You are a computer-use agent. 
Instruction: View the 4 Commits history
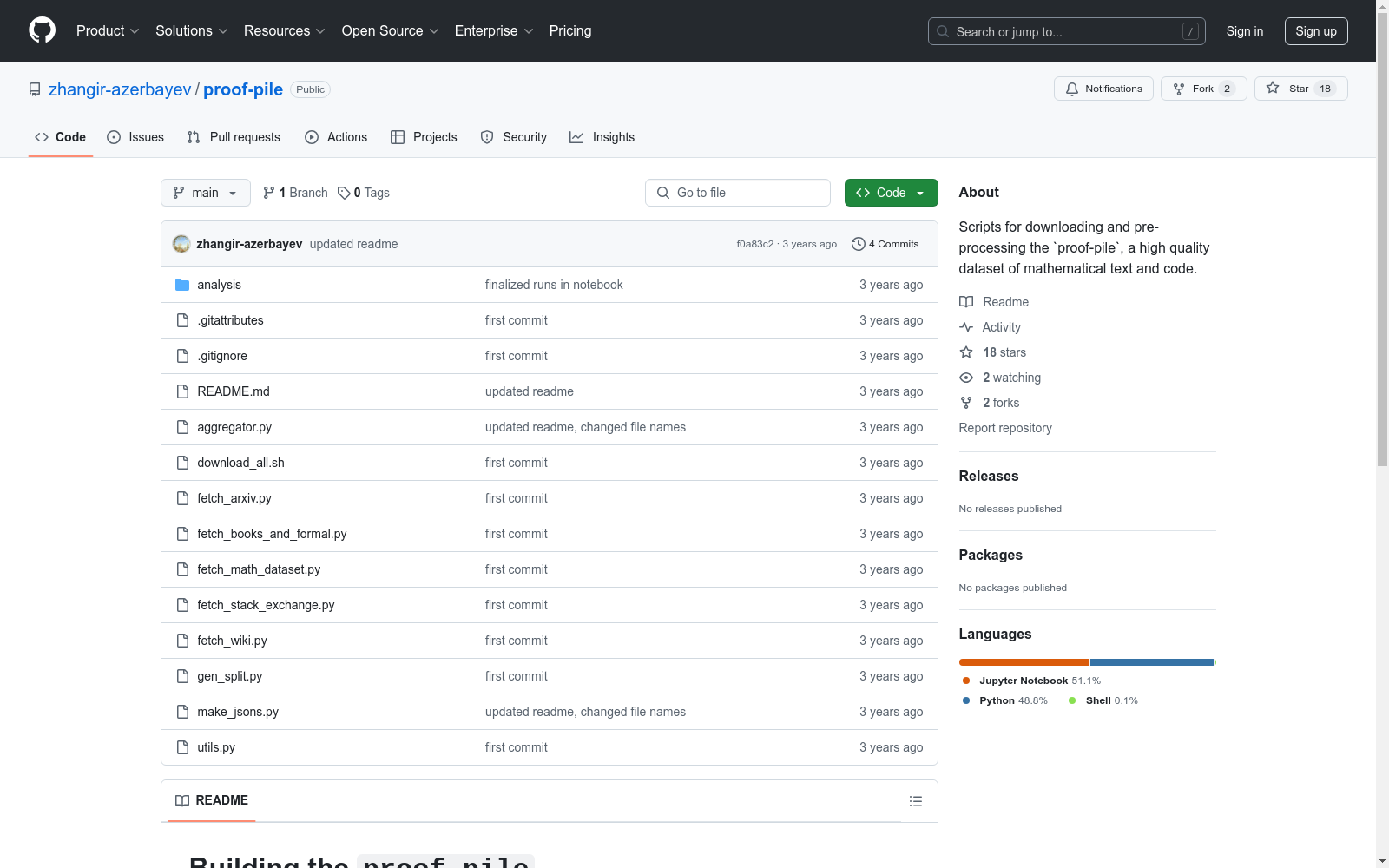(885, 244)
